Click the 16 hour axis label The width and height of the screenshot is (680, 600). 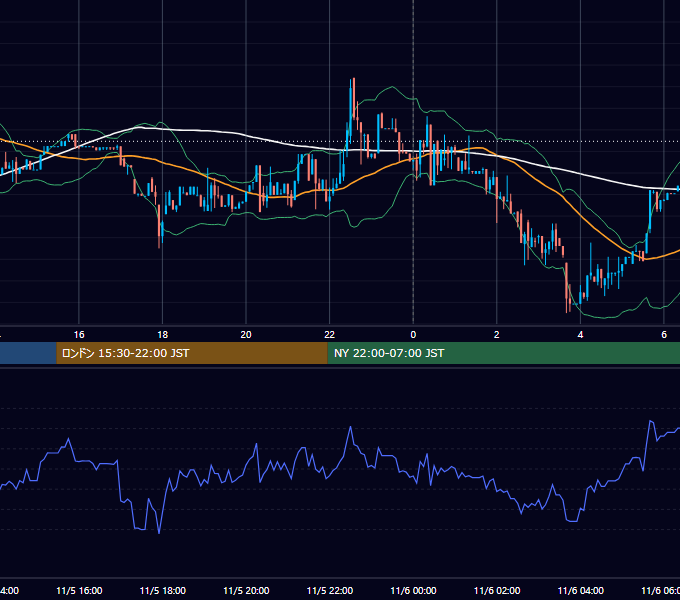pyautogui.click(x=79, y=335)
